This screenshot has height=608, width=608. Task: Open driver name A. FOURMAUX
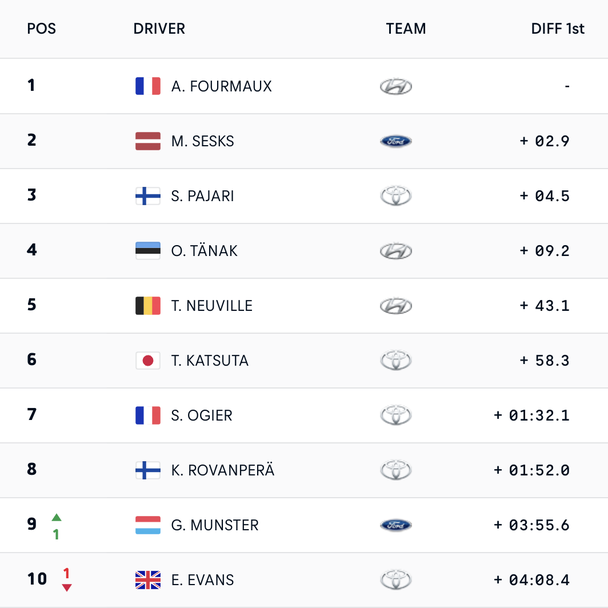click(221, 86)
